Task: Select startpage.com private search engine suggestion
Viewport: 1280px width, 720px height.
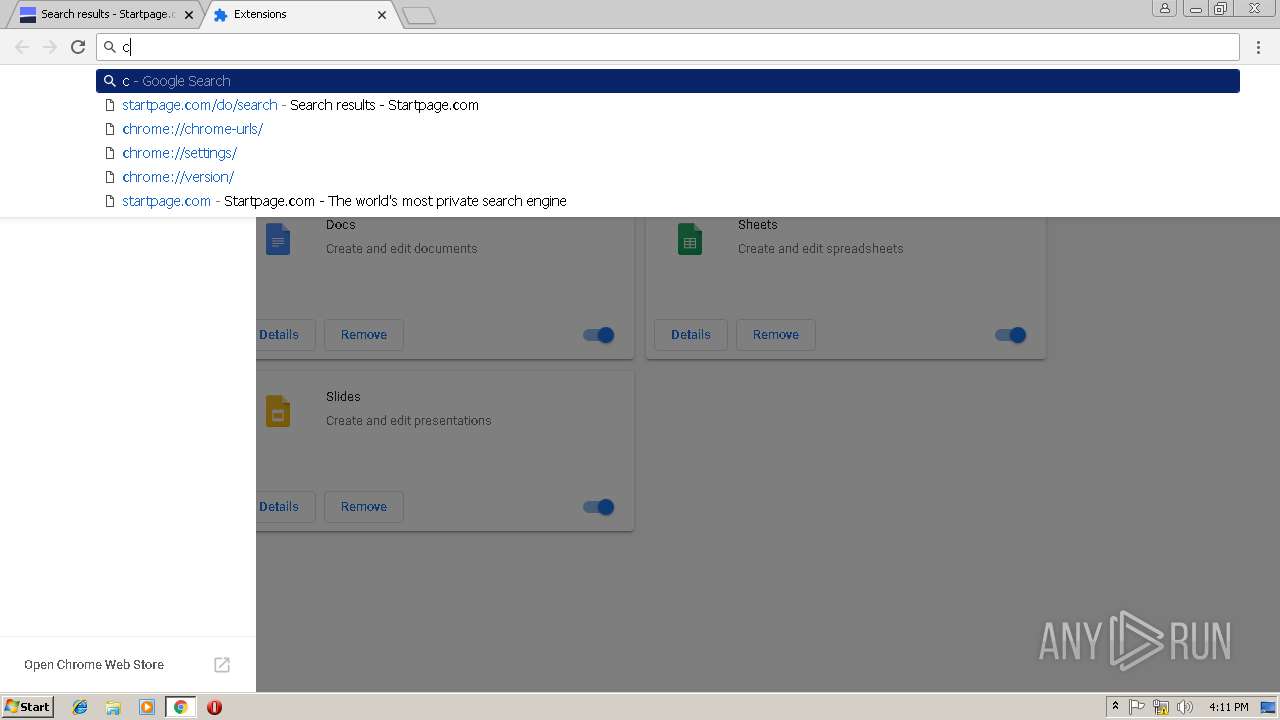Action: tap(668, 201)
